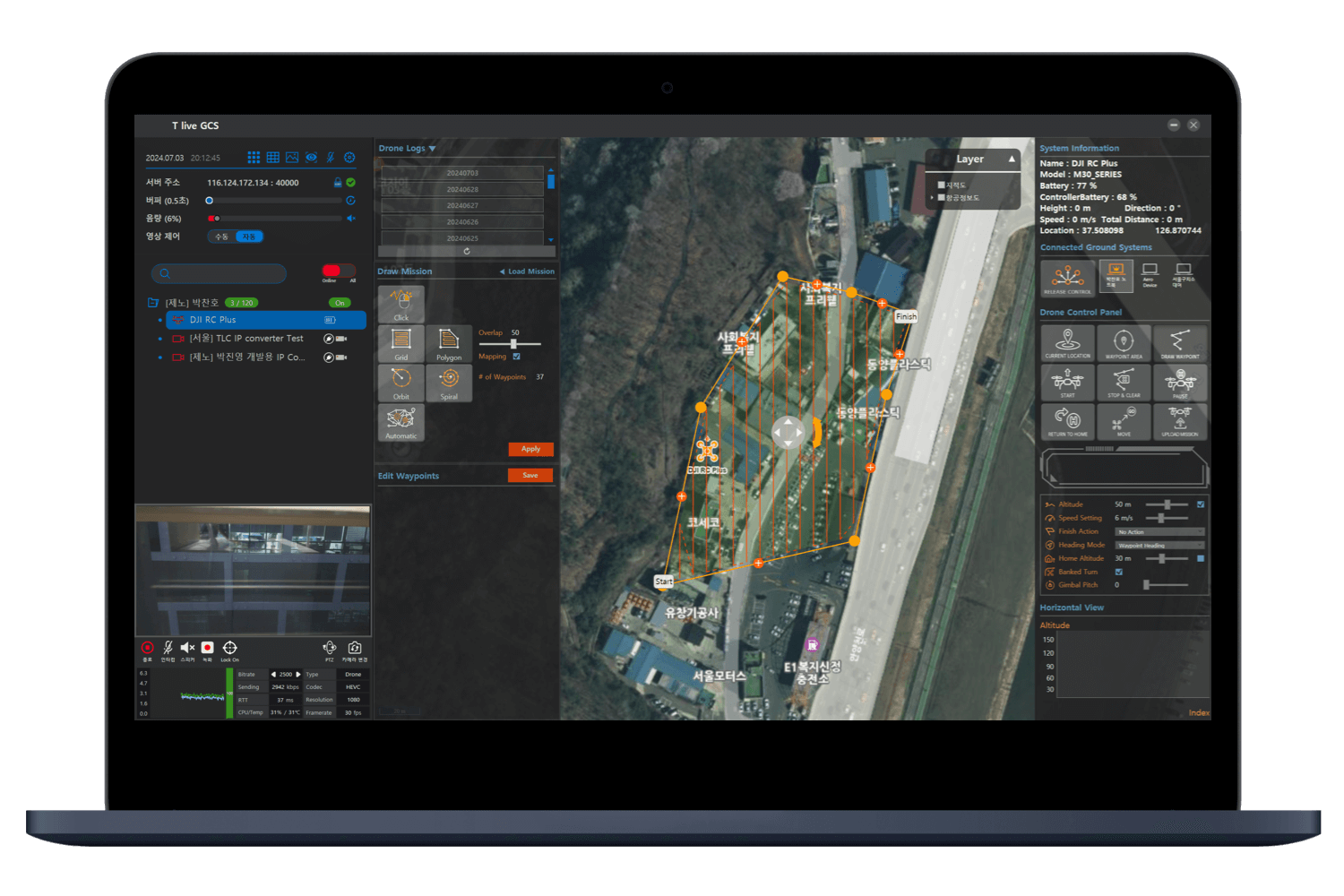This screenshot has width=1344, height=896.
Task: Decrease bitrate with left arrow
Action: pyautogui.click(x=273, y=675)
